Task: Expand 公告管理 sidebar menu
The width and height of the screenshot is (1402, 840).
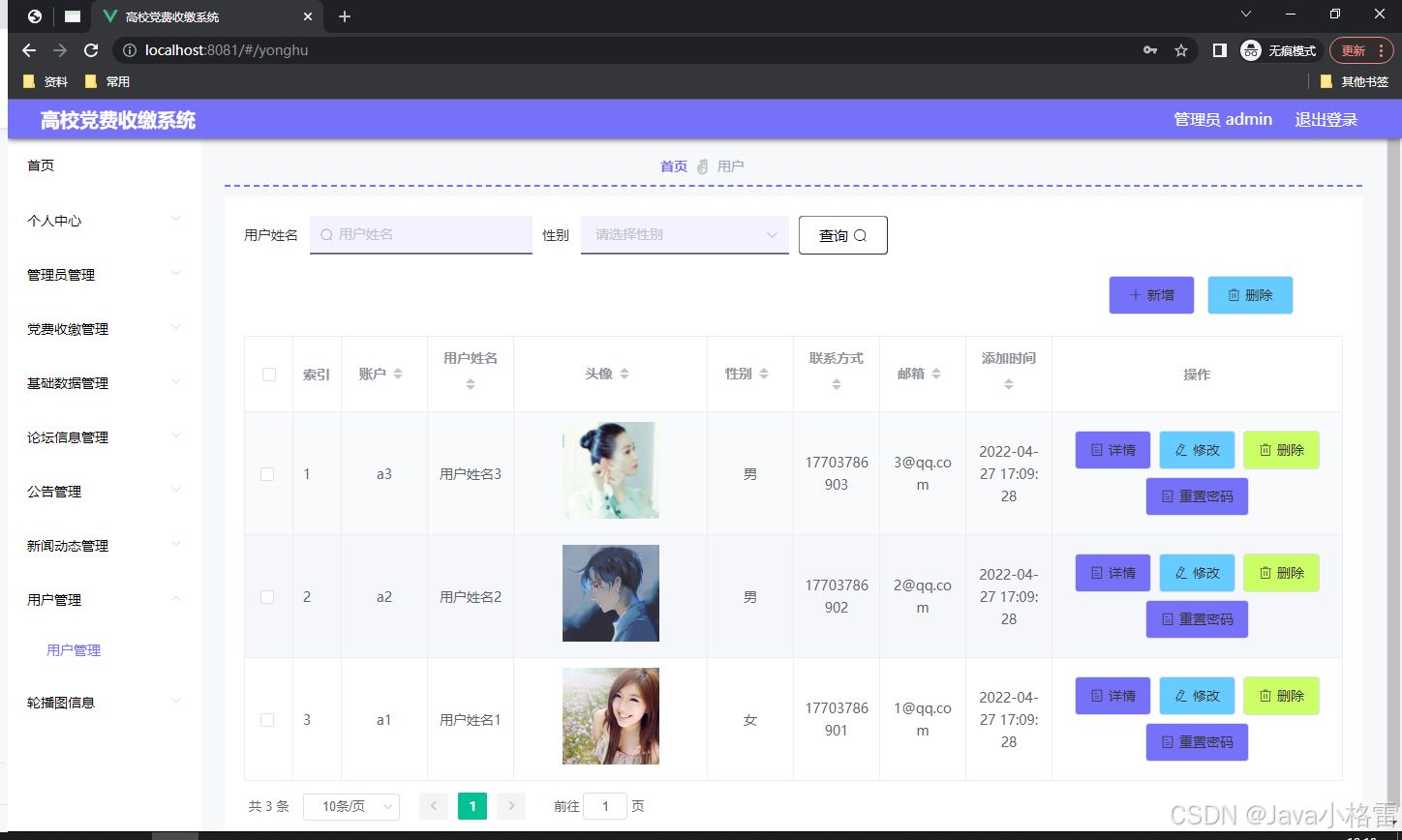Action: point(104,492)
